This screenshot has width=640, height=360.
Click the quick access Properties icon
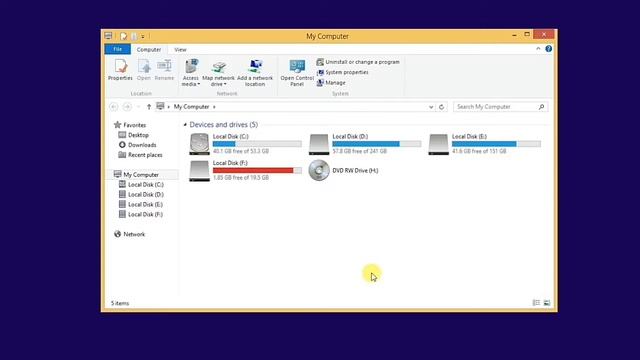point(123,36)
